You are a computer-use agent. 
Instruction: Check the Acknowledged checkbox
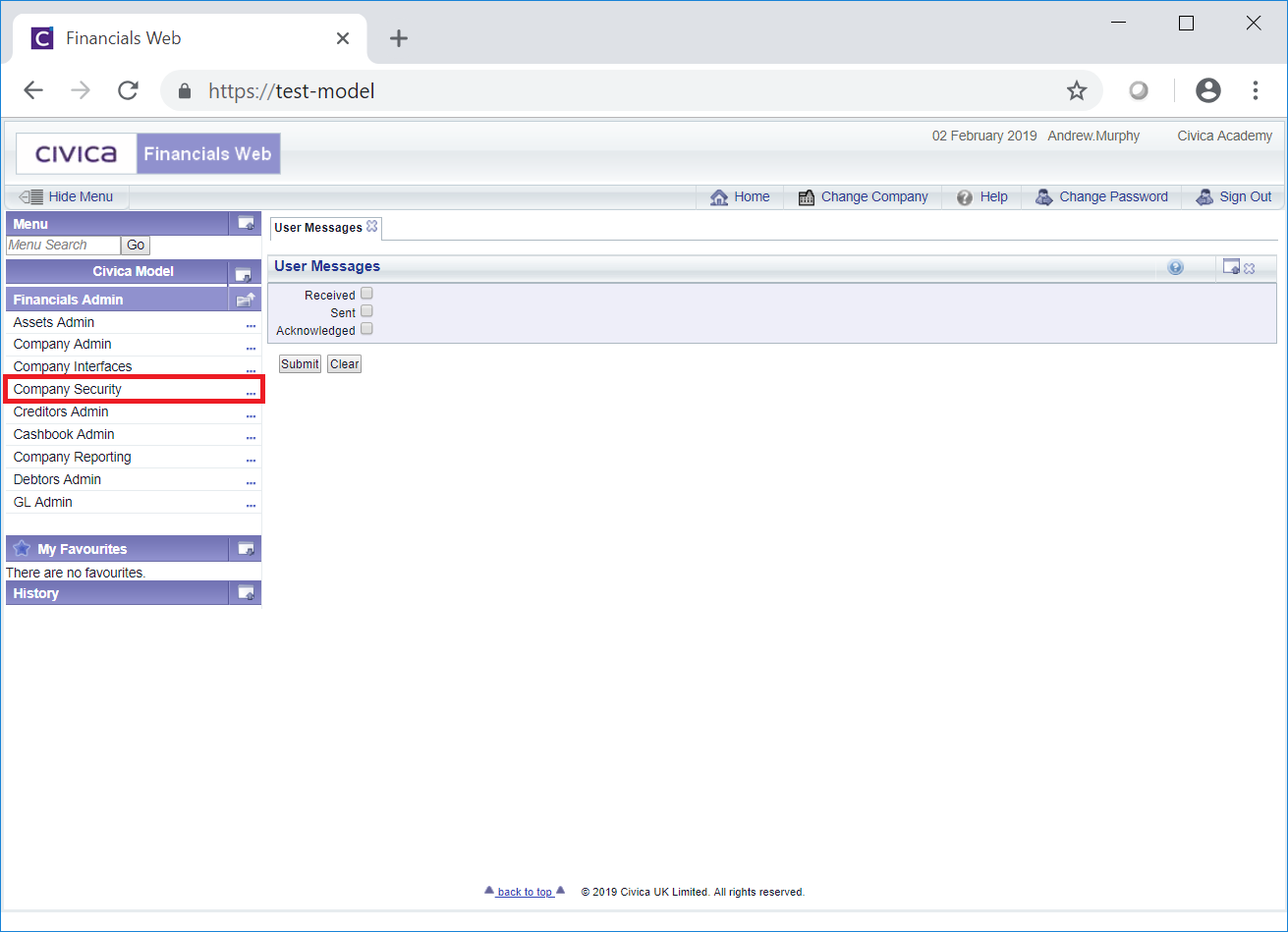pos(366,329)
